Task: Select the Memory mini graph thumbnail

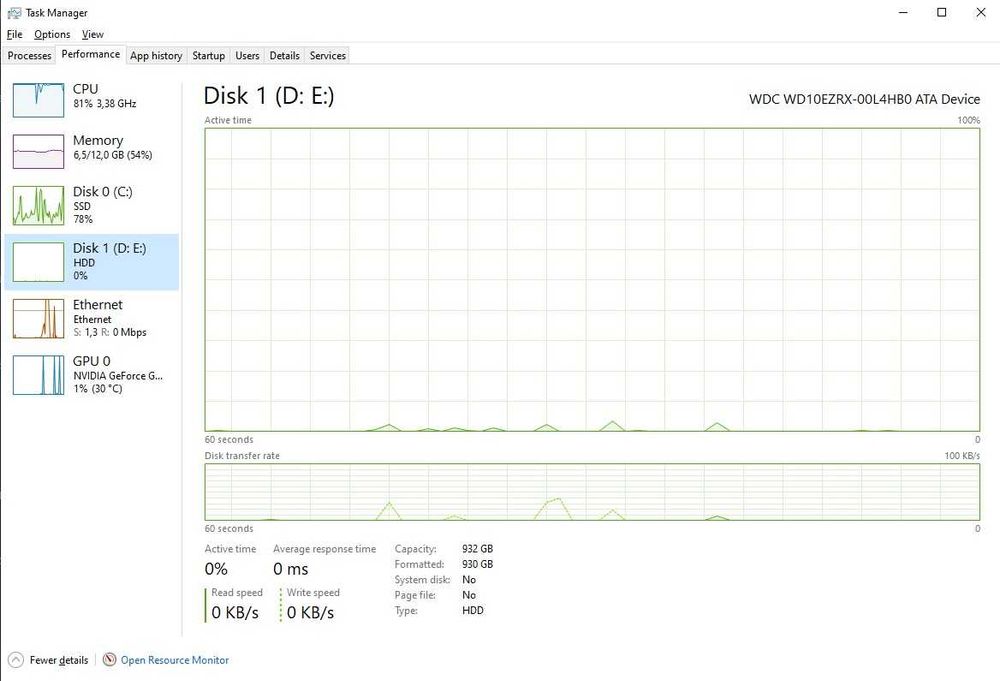Action: pos(38,151)
